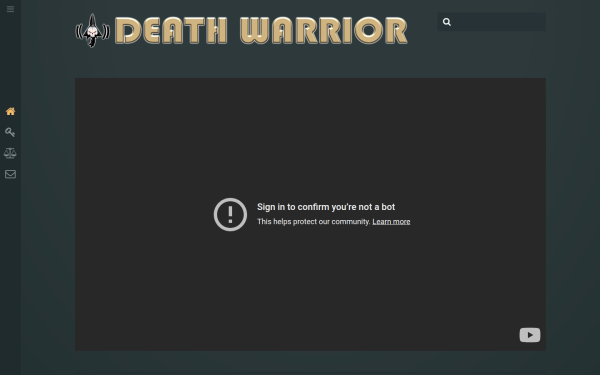Image resolution: width=600 pixels, height=375 pixels.
Task: Click the Death Warrior title banner
Action: click(261, 31)
